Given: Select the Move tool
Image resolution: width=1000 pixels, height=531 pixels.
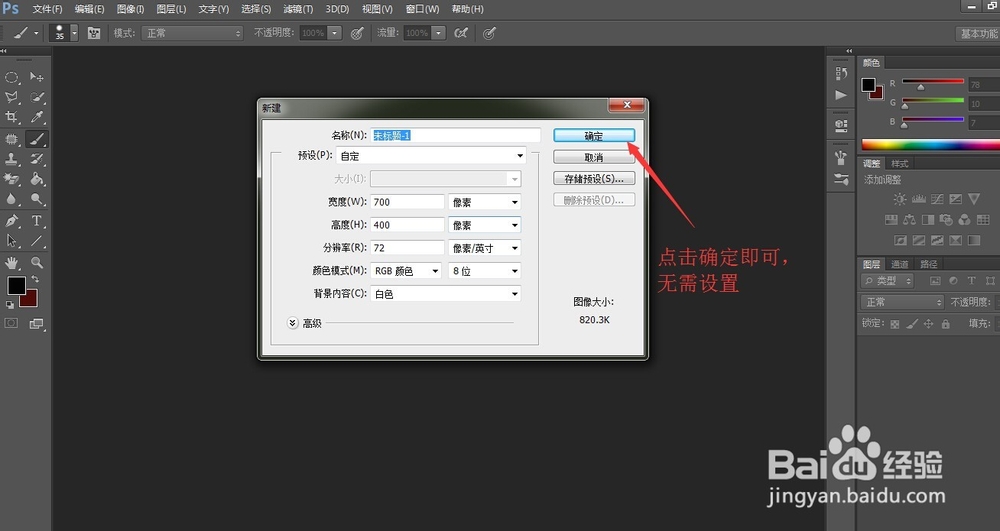Looking at the screenshot, I should coord(37,77).
